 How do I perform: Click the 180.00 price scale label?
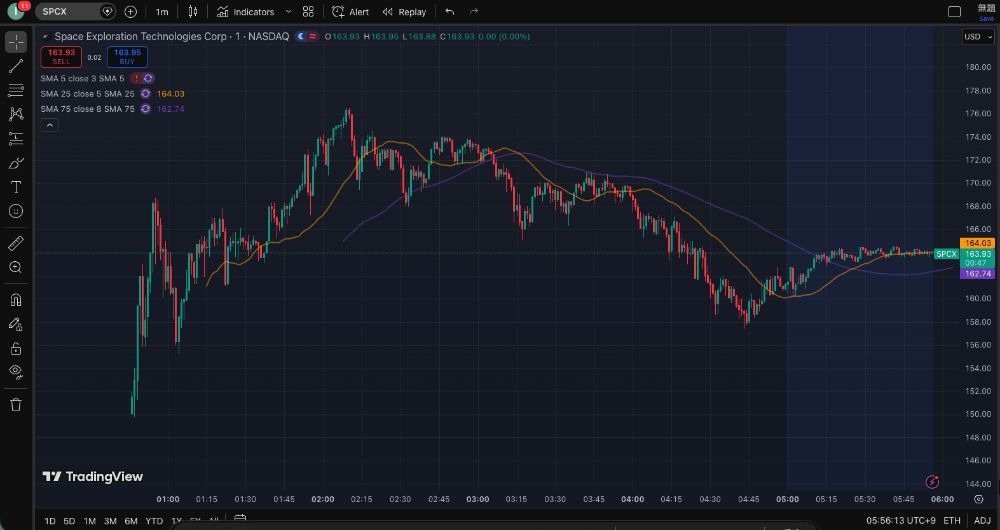click(978, 67)
